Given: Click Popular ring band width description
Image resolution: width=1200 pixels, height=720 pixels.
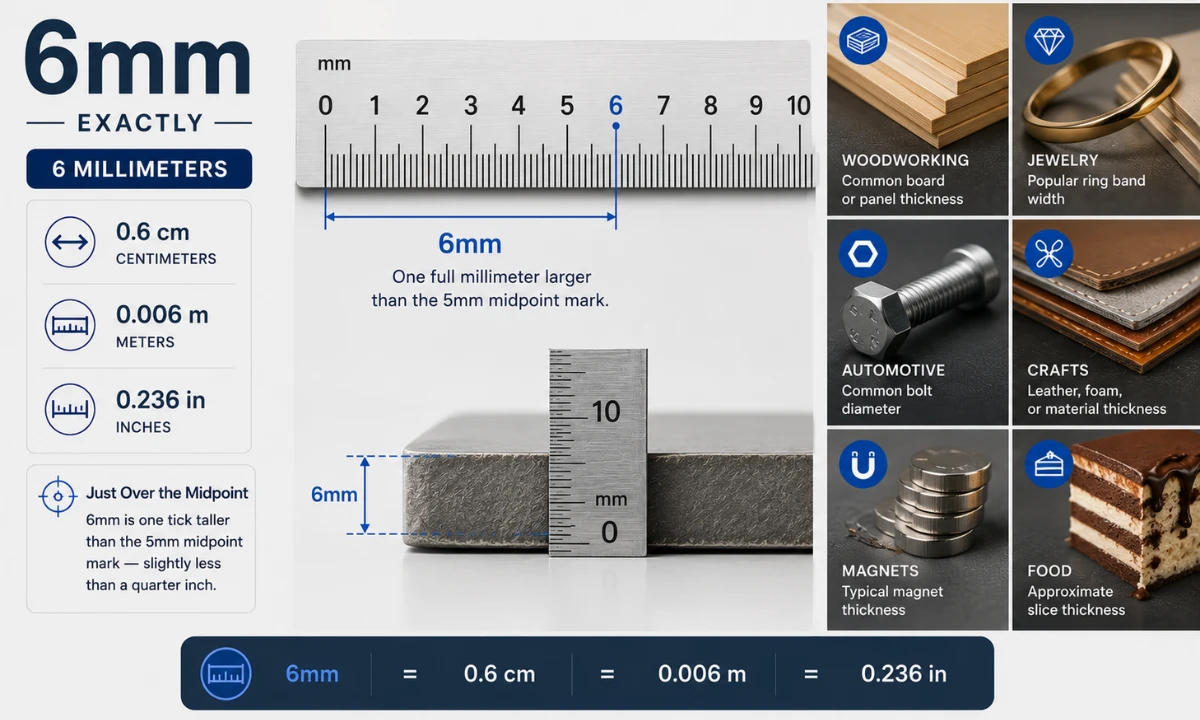Looking at the screenshot, I should [1086, 190].
